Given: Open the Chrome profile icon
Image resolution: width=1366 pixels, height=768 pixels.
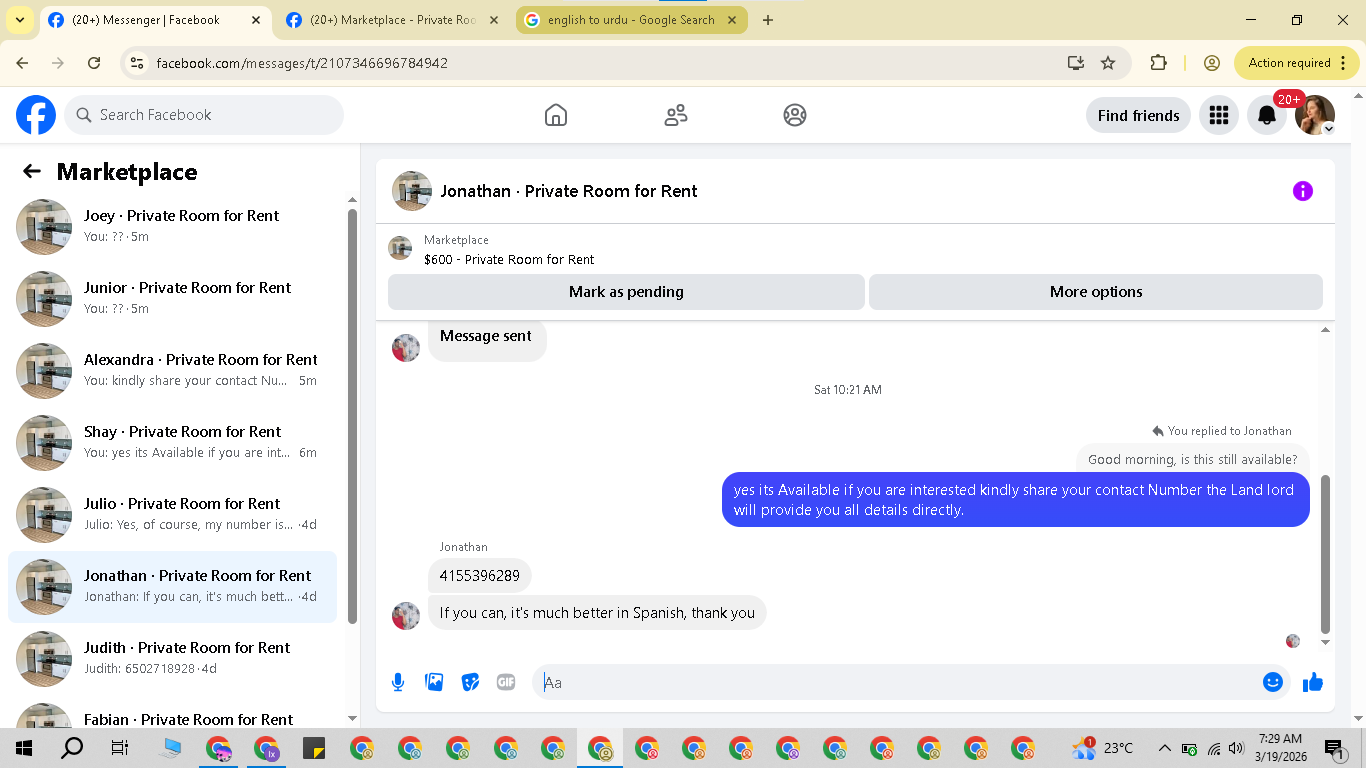Looking at the screenshot, I should (1212, 63).
